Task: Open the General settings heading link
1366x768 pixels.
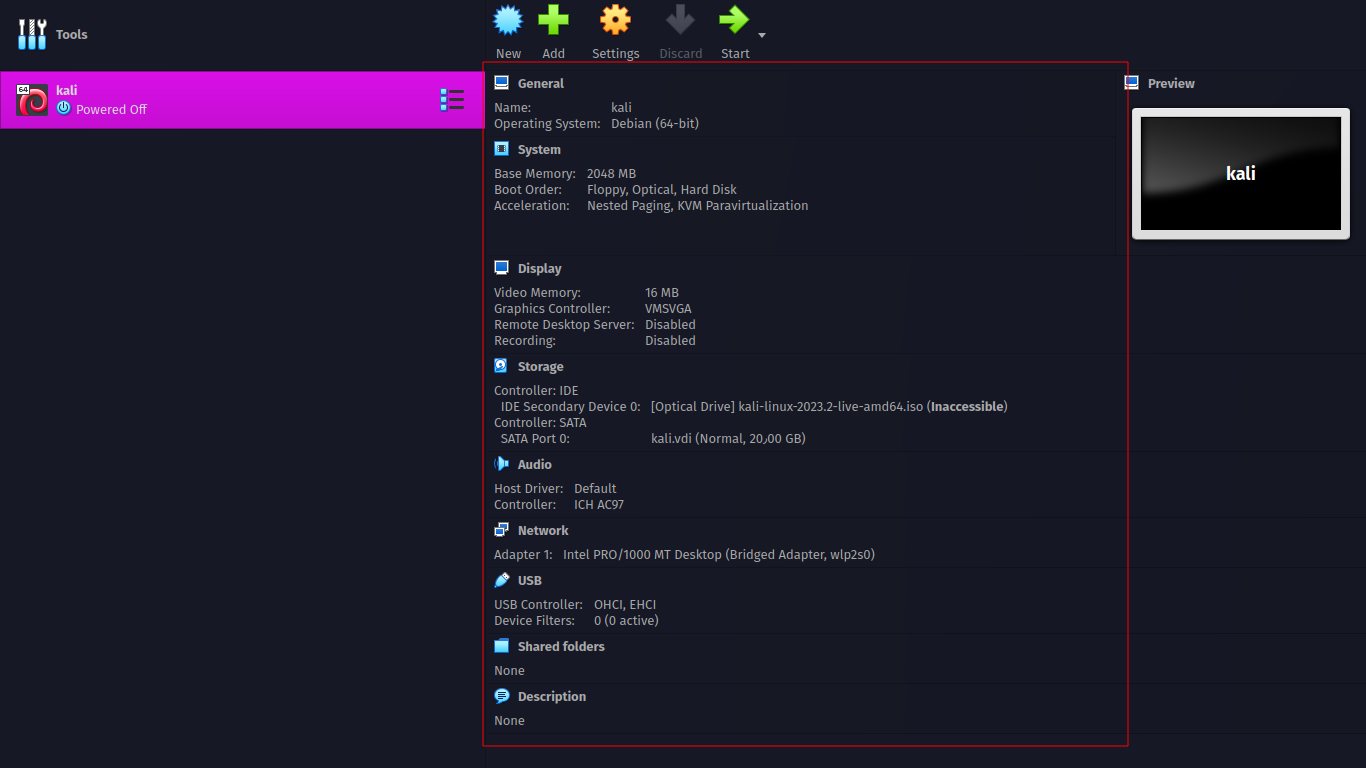Action: [x=541, y=84]
